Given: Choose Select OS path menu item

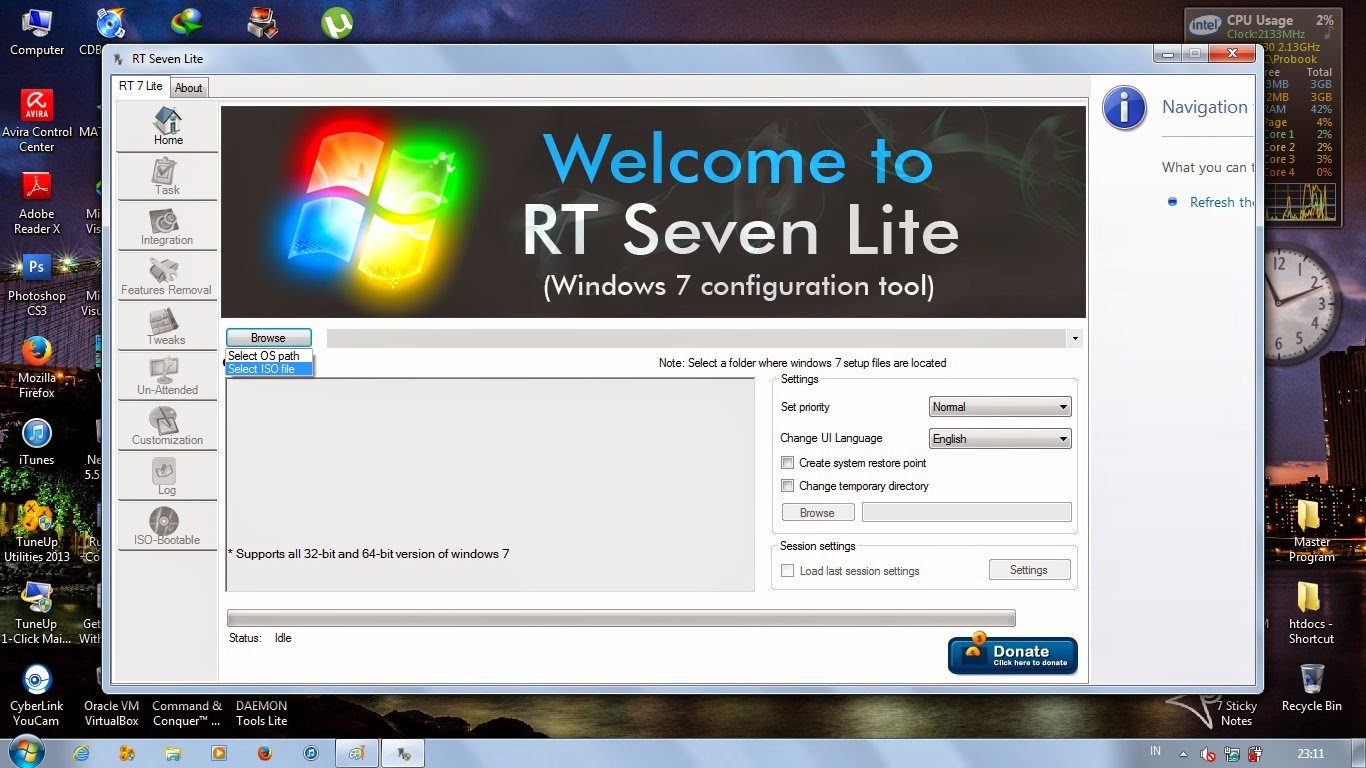Looking at the screenshot, I should coord(268,356).
